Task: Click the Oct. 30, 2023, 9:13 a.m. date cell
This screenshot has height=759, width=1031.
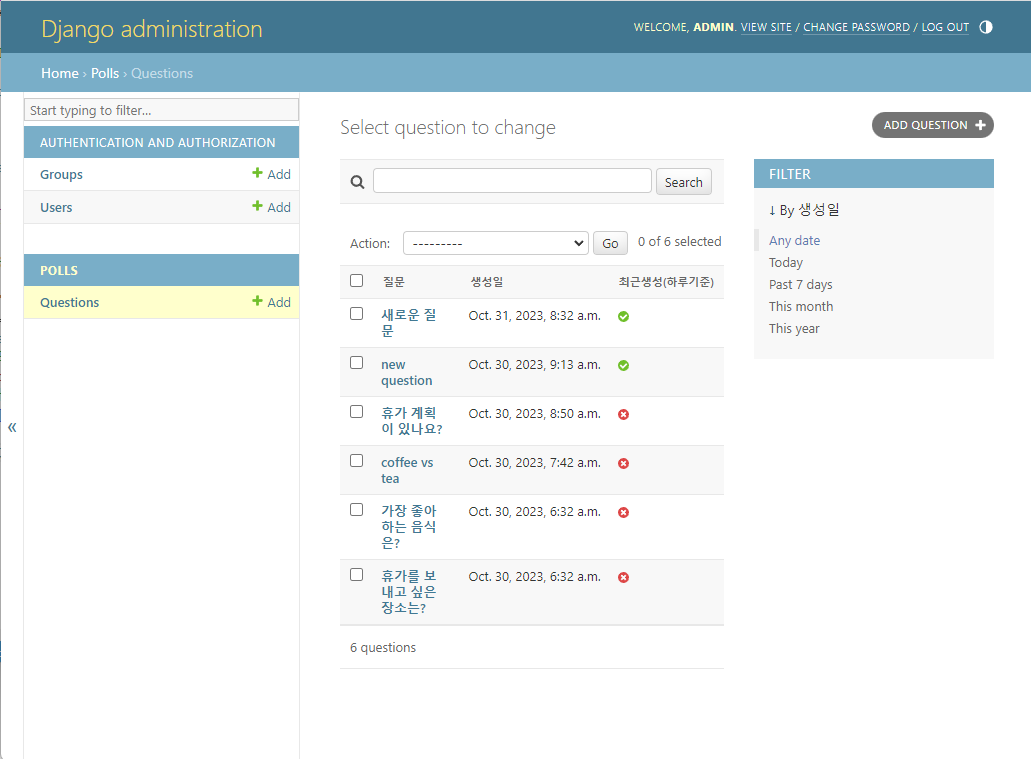Action: (x=535, y=364)
